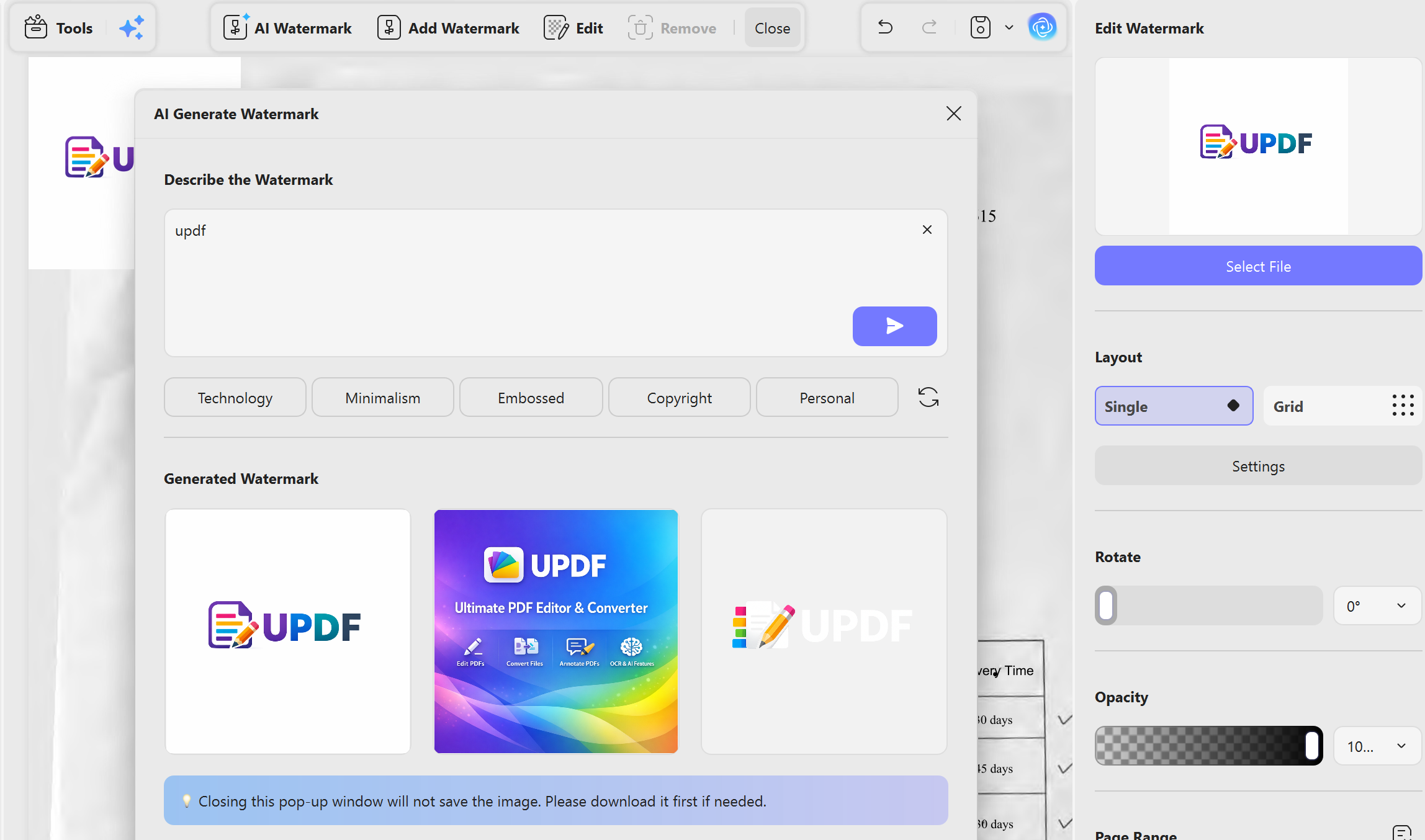Screen dimensions: 1425x840
Task: Click Select File button
Action: [x=1258, y=266]
